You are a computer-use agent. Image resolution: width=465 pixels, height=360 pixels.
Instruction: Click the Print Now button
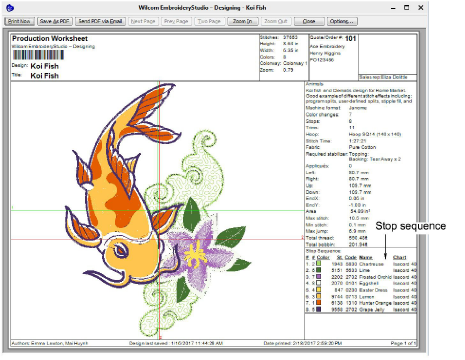[x=19, y=21]
